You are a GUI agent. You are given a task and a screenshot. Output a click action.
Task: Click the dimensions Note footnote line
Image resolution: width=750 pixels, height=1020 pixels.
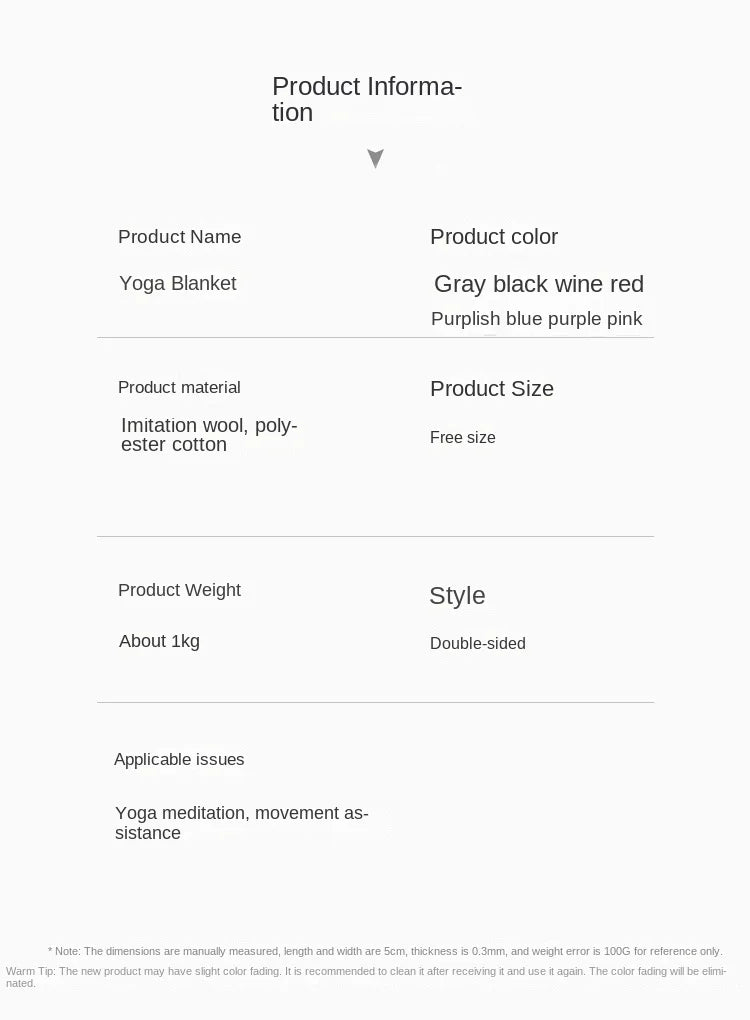coord(384,951)
